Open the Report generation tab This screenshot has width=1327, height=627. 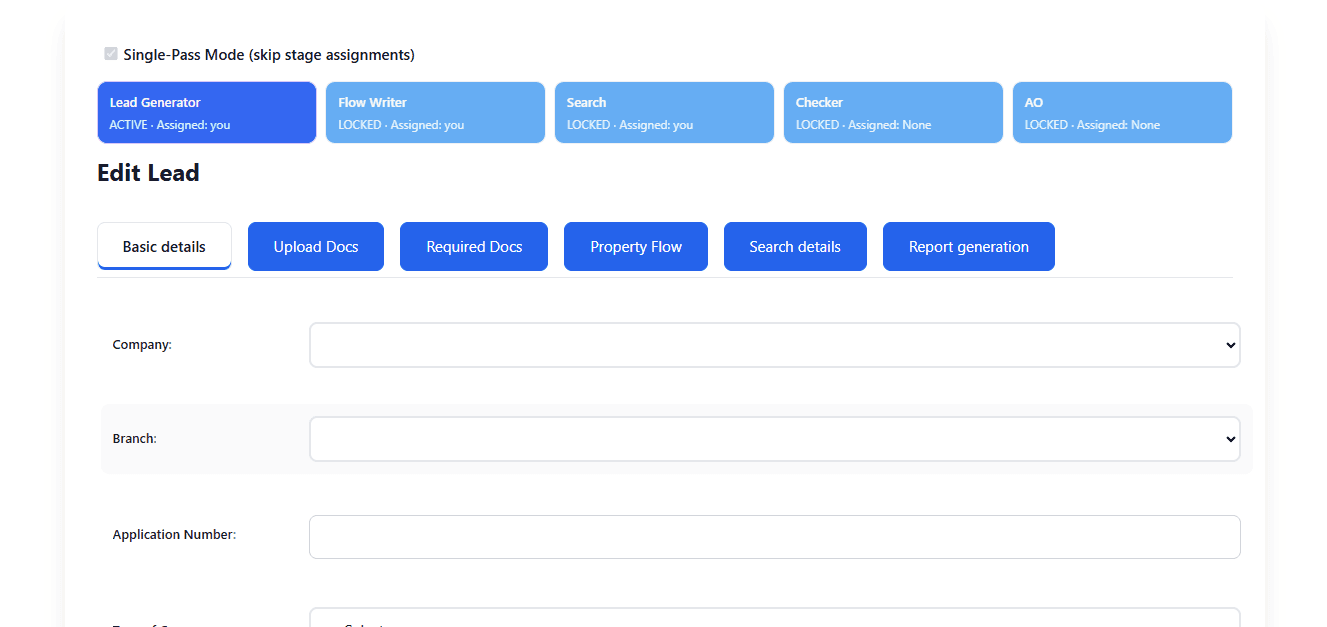tap(968, 246)
